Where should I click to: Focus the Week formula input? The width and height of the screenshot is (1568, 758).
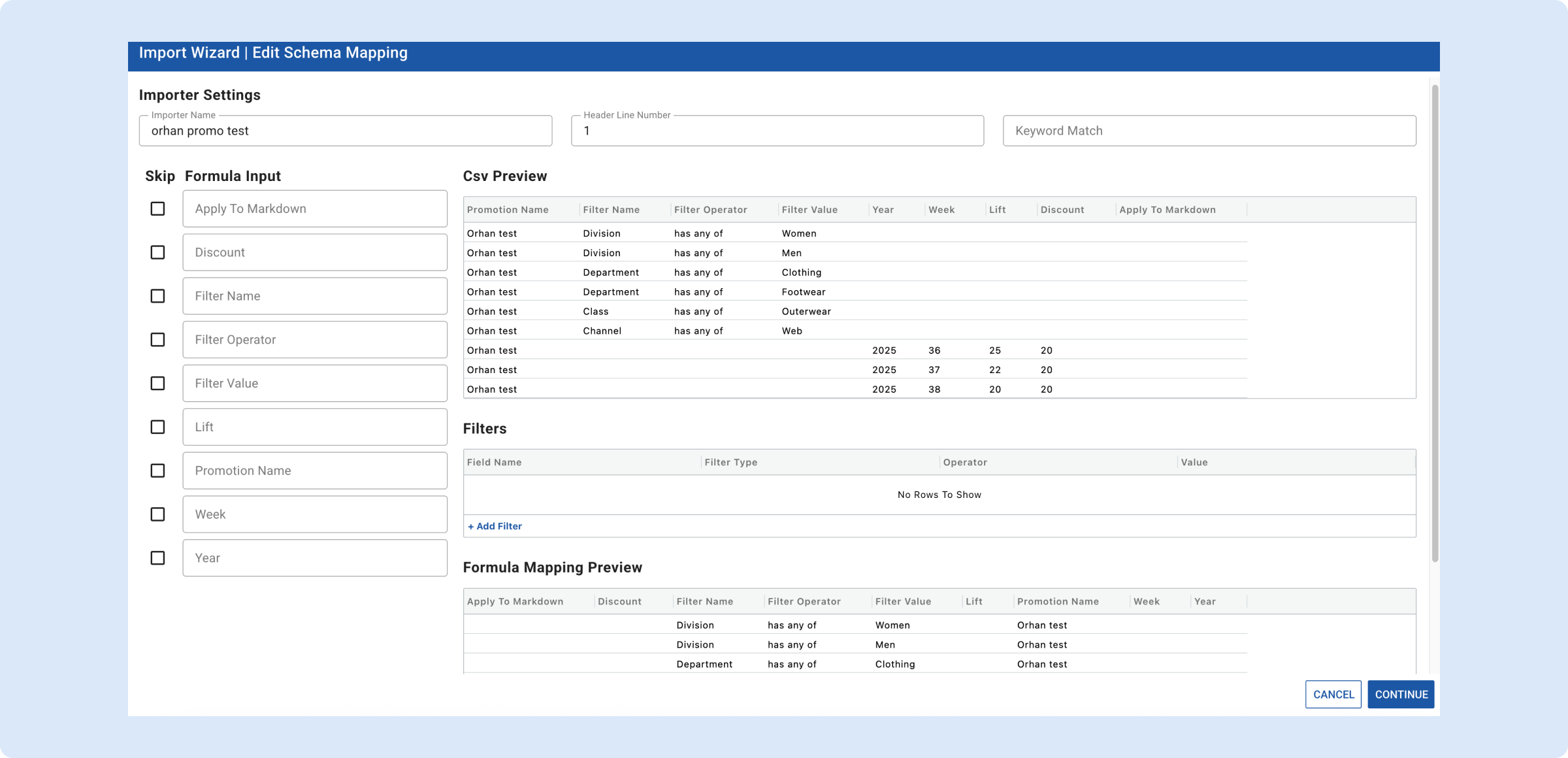[x=315, y=514]
